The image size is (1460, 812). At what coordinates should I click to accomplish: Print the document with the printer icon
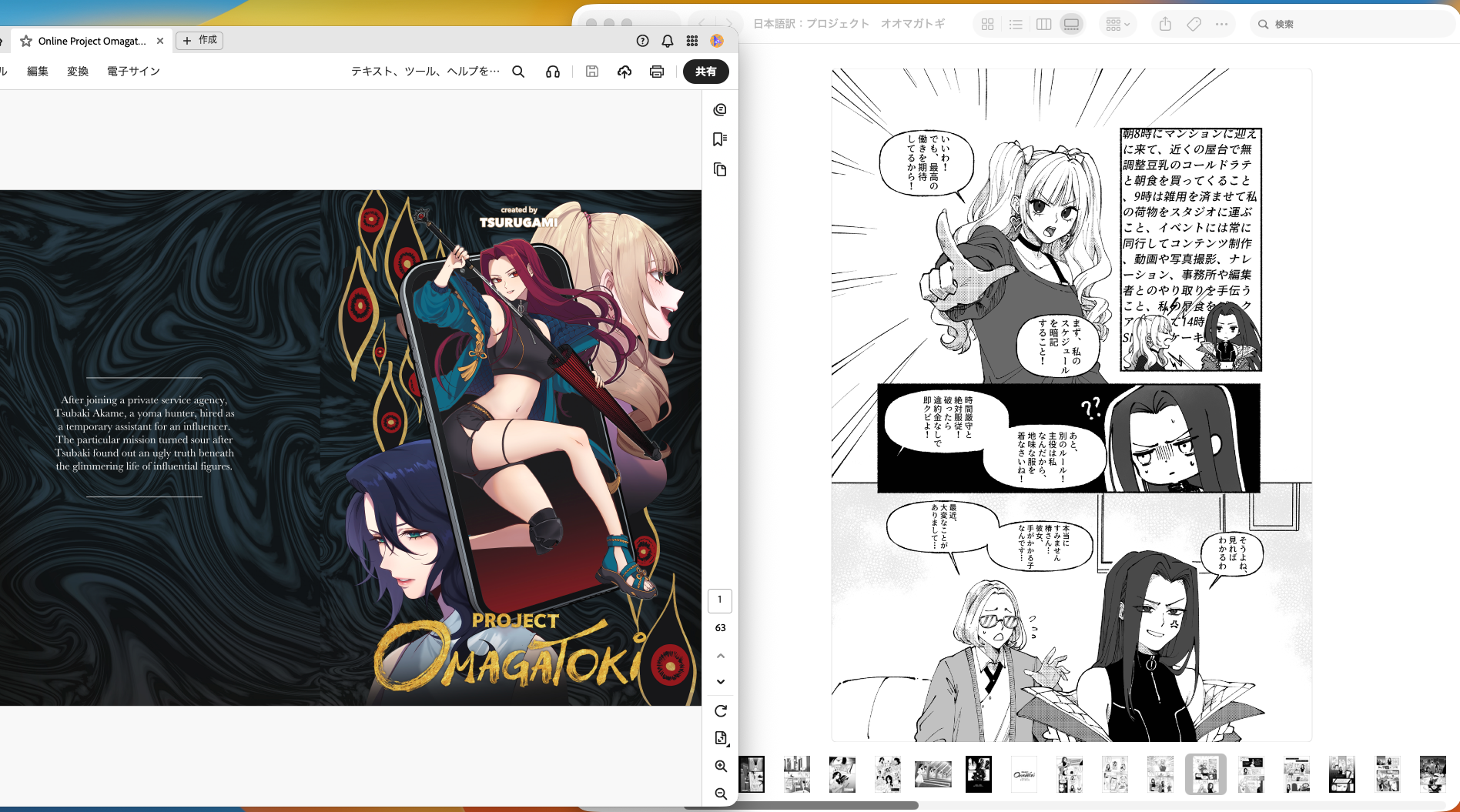(x=657, y=72)
